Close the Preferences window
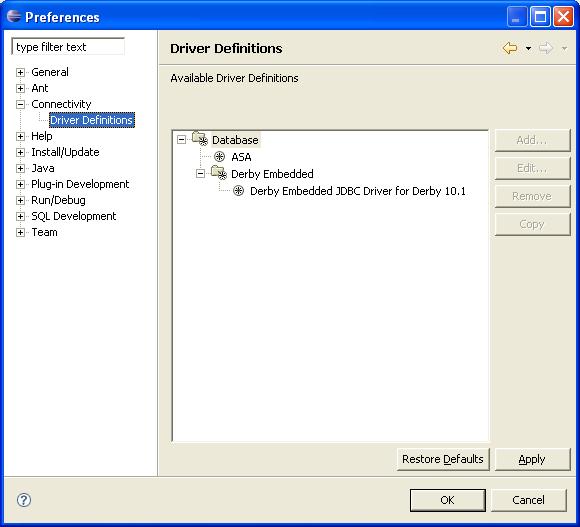Screen dimensions: 580x527 (x=564, y=17)
